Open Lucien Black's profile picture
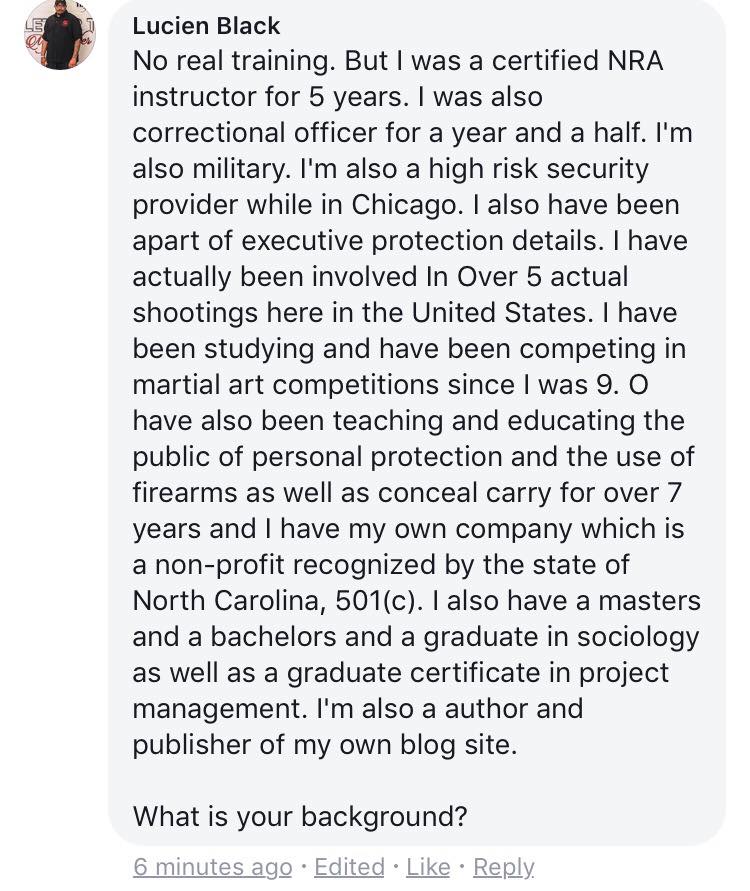Viewport: 750px width, 891px height. point(60,35)
